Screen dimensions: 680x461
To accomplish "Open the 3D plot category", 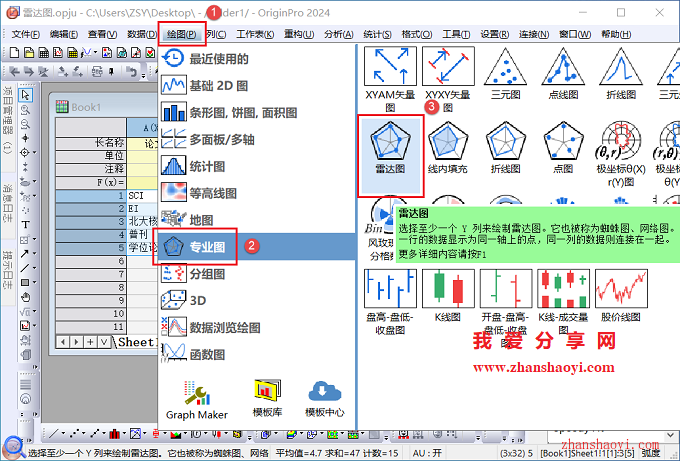I will click(258, 301).
